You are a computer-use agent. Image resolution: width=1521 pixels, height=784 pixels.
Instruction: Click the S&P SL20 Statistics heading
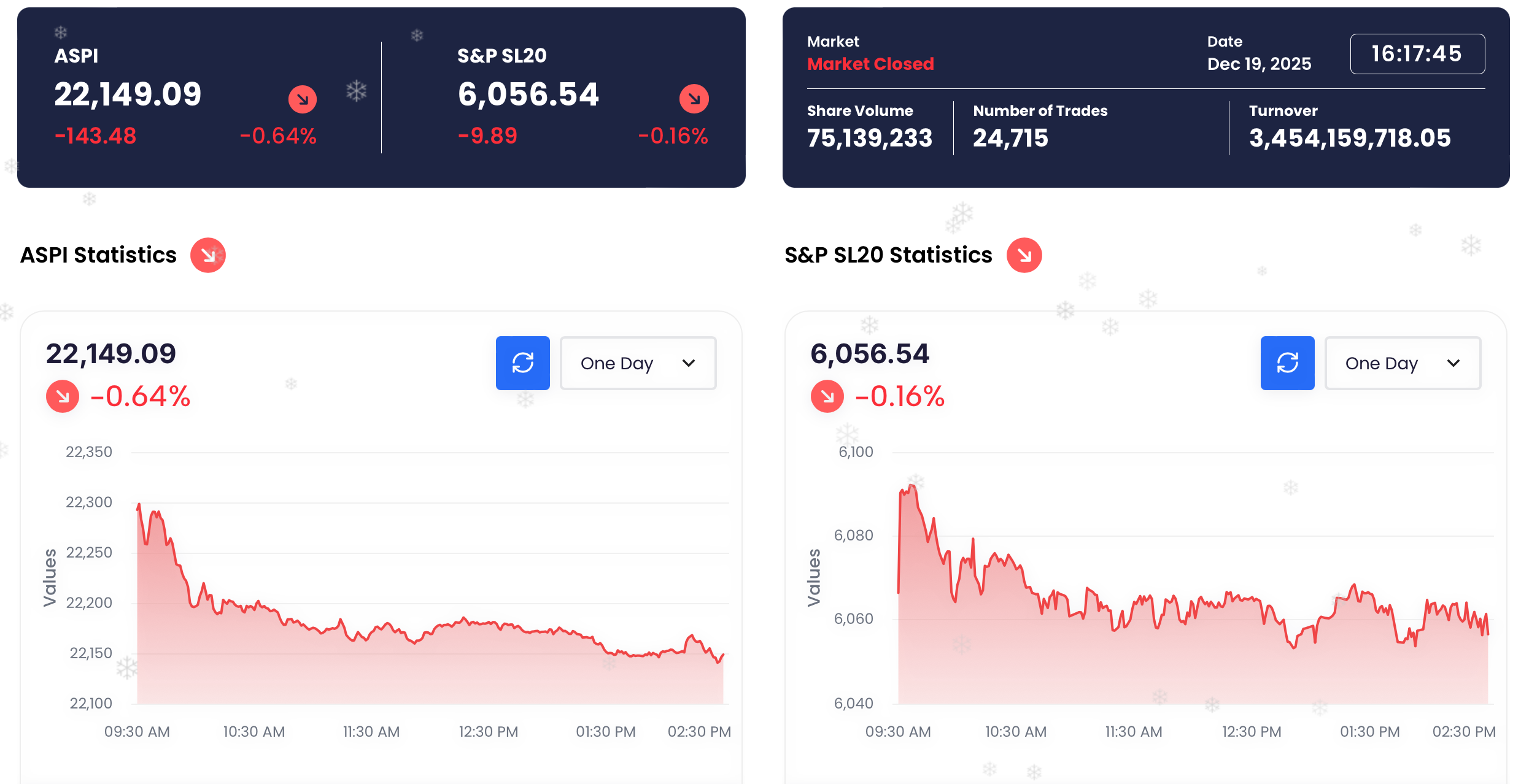click(888, 255)
